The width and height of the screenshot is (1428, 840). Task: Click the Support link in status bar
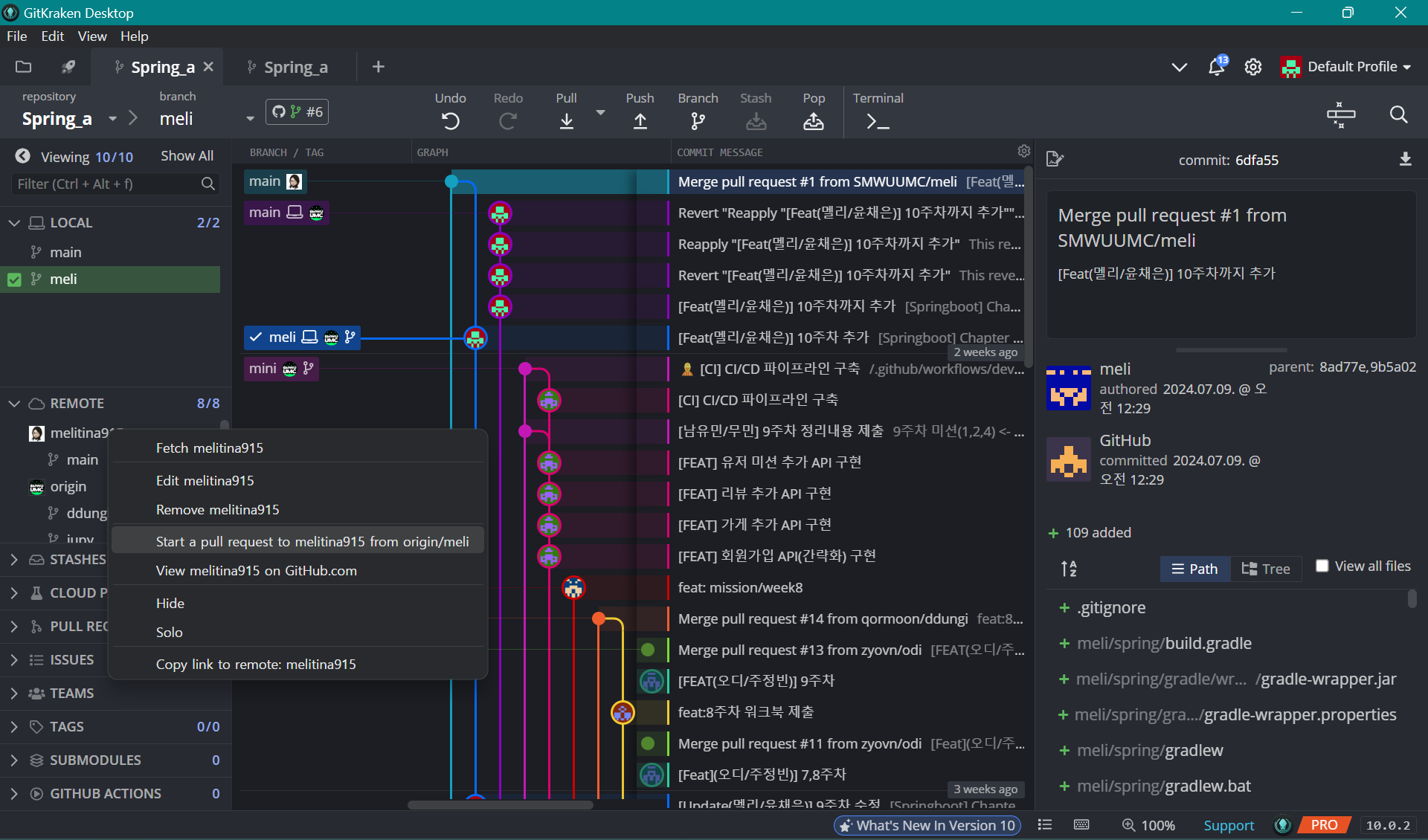pos(1229,825)
